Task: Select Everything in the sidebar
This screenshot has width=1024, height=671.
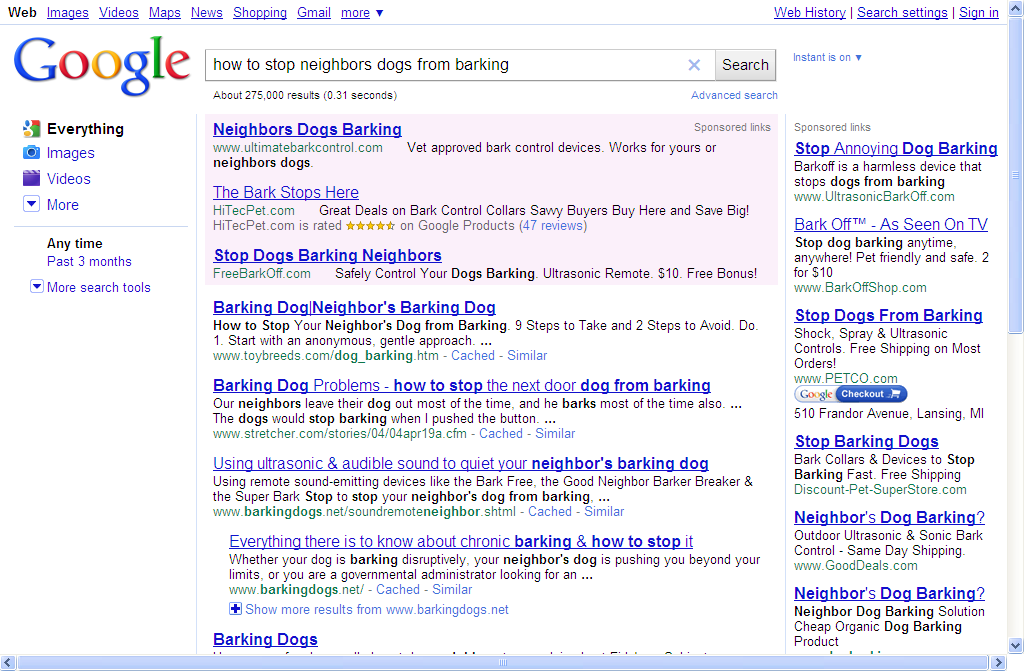Action: 86,129
